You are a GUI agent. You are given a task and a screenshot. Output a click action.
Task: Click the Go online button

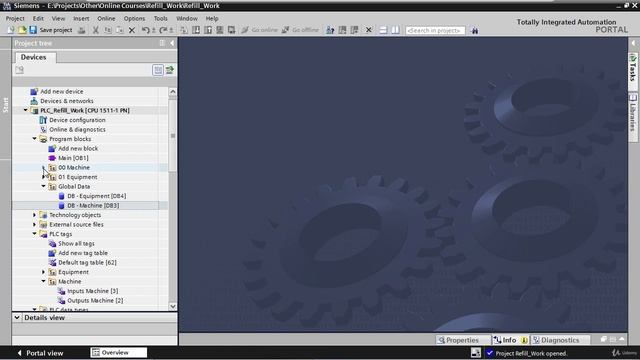click(x=260, y=30)
